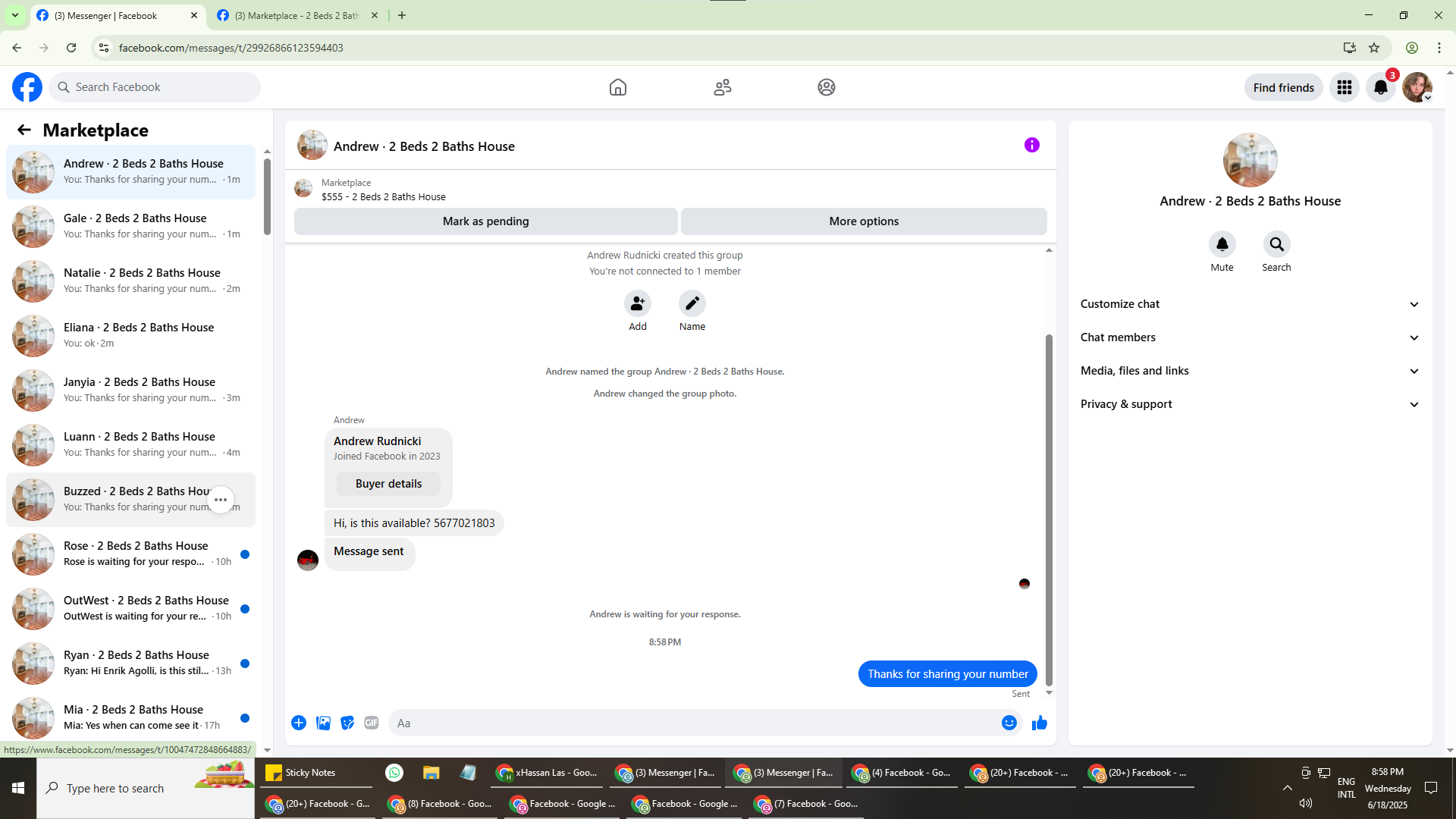Open Rose unread conversation

pyautogui.click(x=130, y=554)
